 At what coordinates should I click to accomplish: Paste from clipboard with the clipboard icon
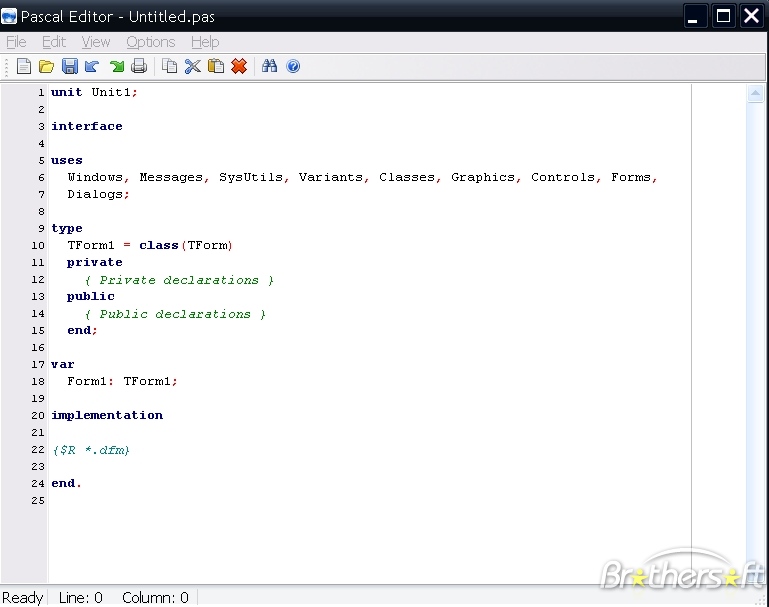[216, 66]
